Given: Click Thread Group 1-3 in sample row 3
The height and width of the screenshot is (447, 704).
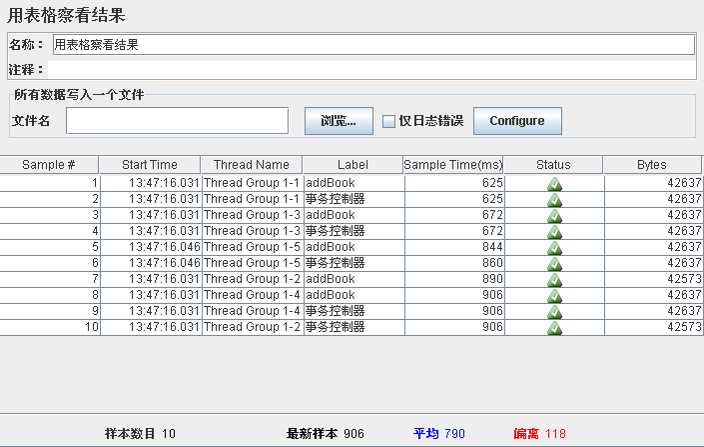Looking at the screenshot, I should coord(251,215).
